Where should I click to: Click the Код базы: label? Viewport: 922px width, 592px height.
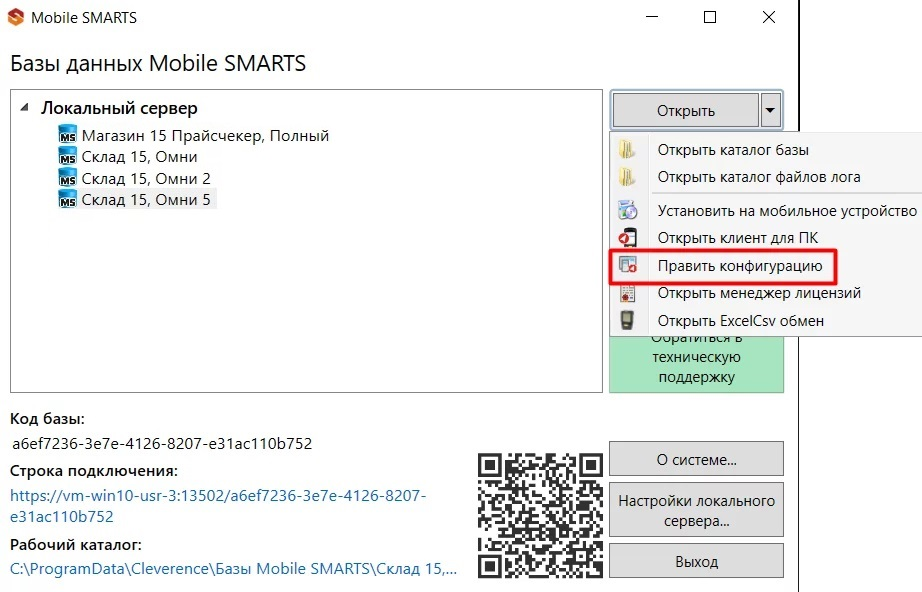(47, 419)
